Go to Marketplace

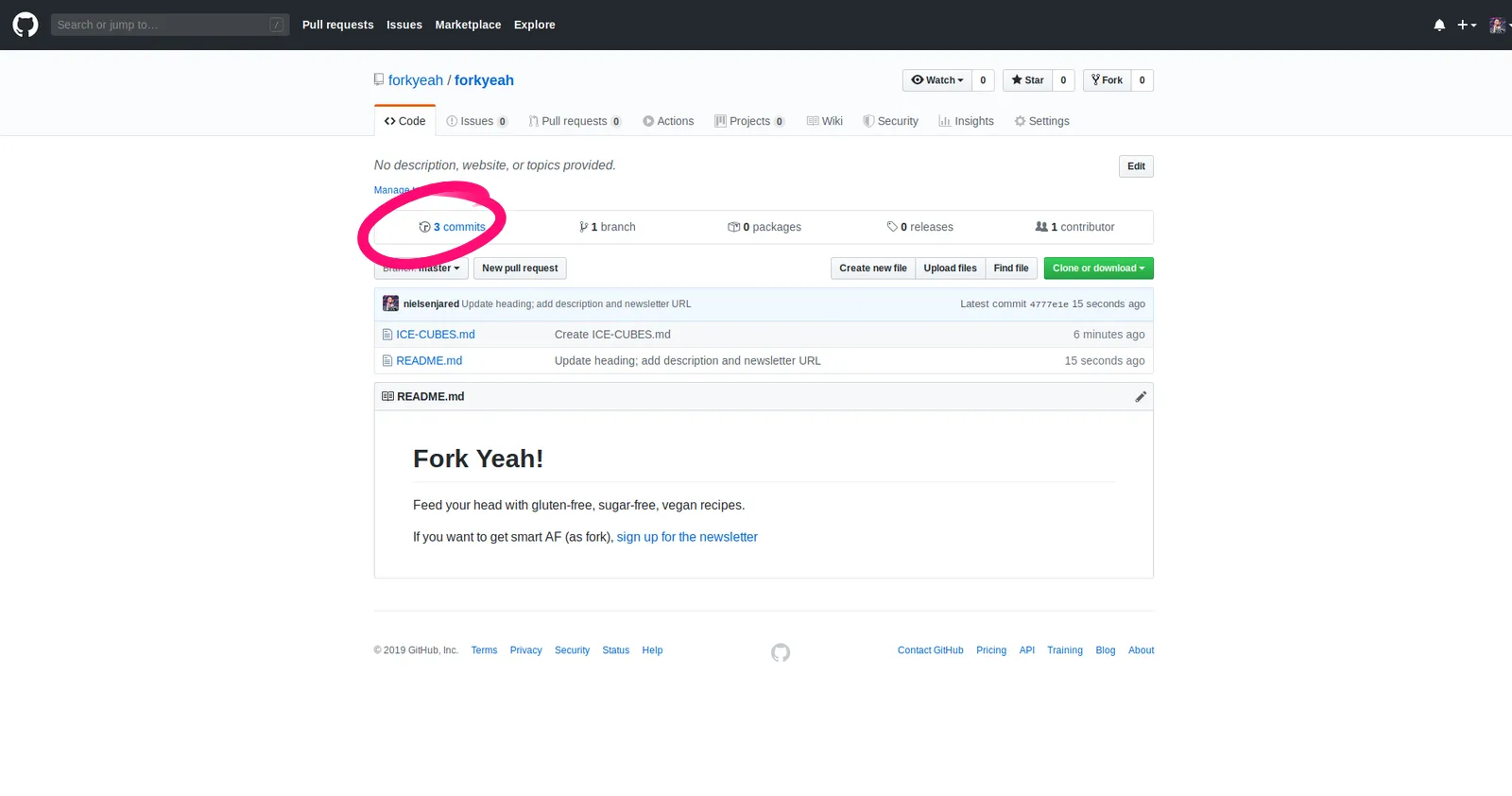pyautogui.click(x=468, y=25)
